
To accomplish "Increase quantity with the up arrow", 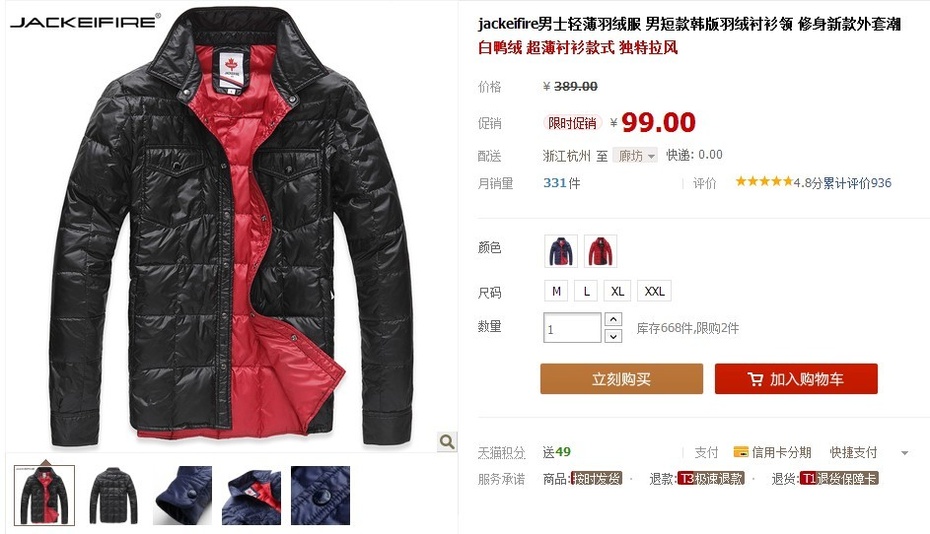I will coord(613,319).
